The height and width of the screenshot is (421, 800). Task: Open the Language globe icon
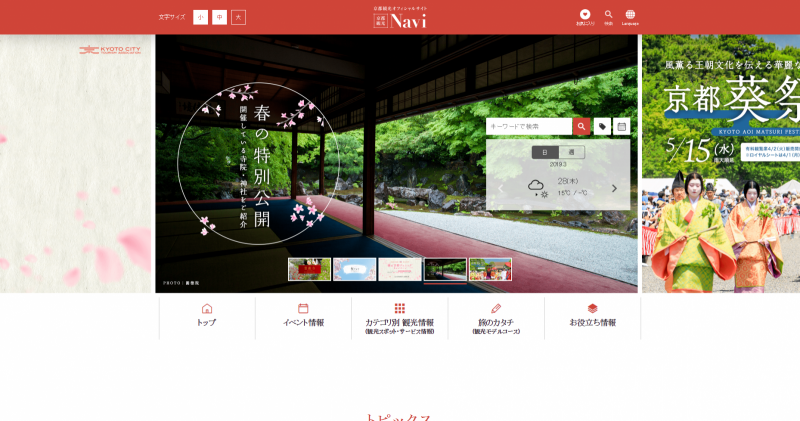[x=630, y=16]
